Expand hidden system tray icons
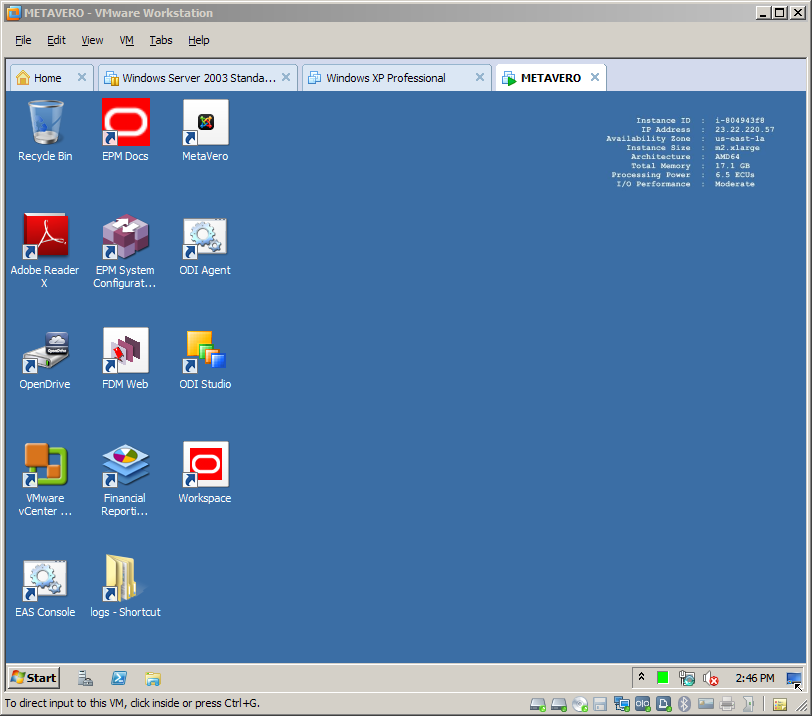This screenshot has height=716, width=812. tap(641, 677)
